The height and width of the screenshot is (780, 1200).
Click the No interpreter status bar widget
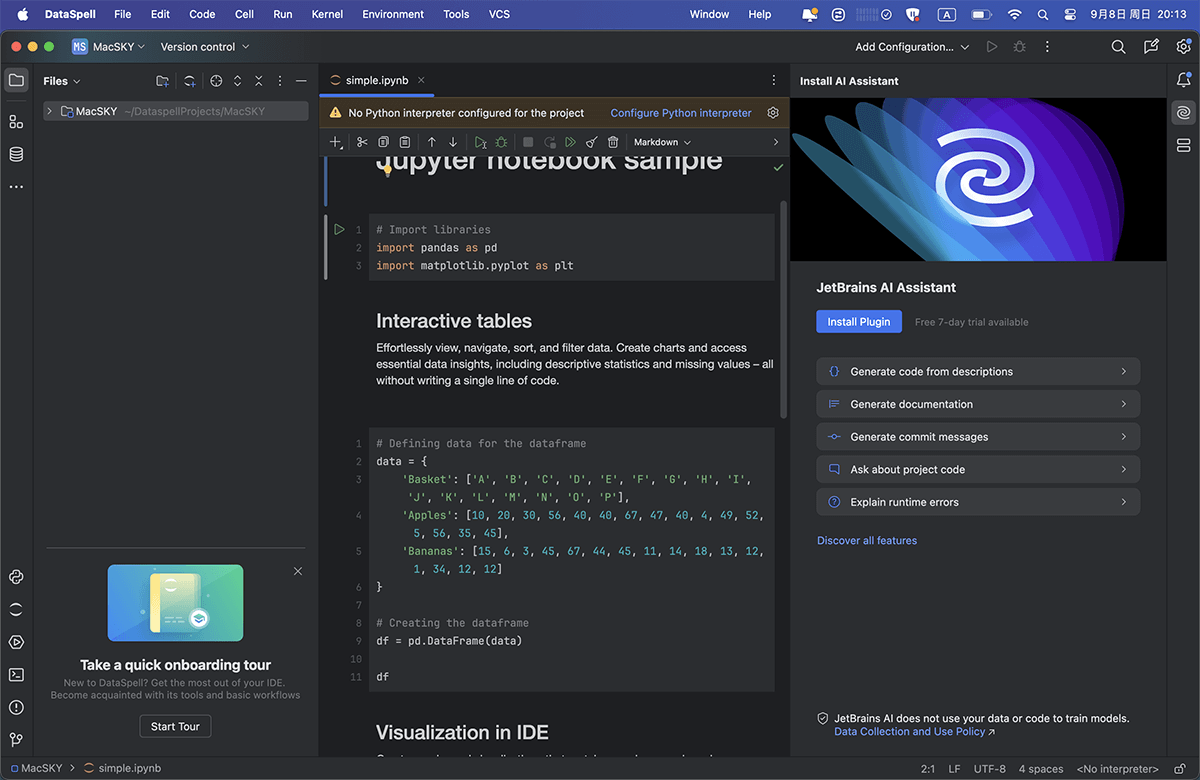coord(1117,769)
